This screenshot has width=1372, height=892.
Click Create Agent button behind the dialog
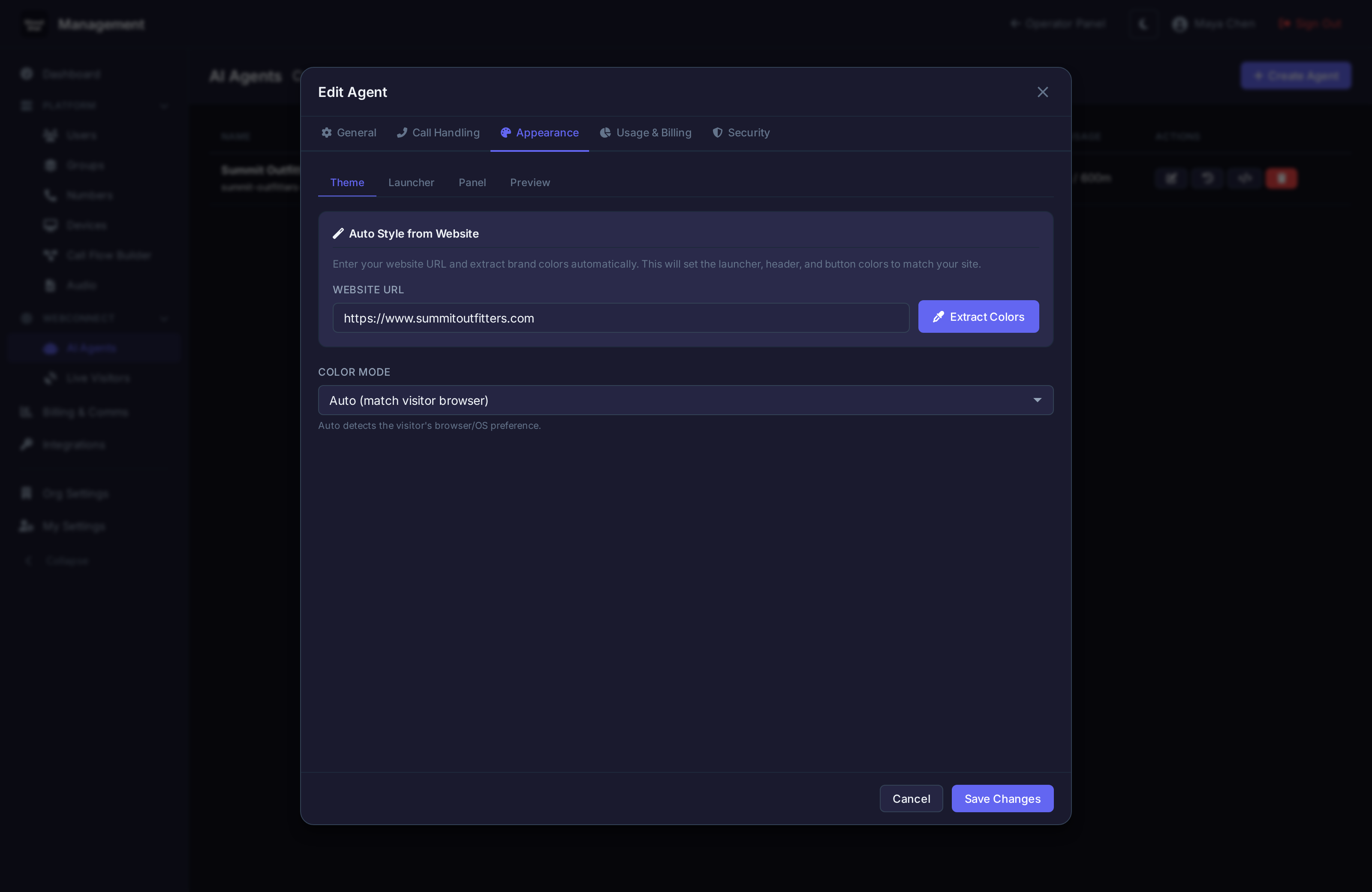[1295, 75]
